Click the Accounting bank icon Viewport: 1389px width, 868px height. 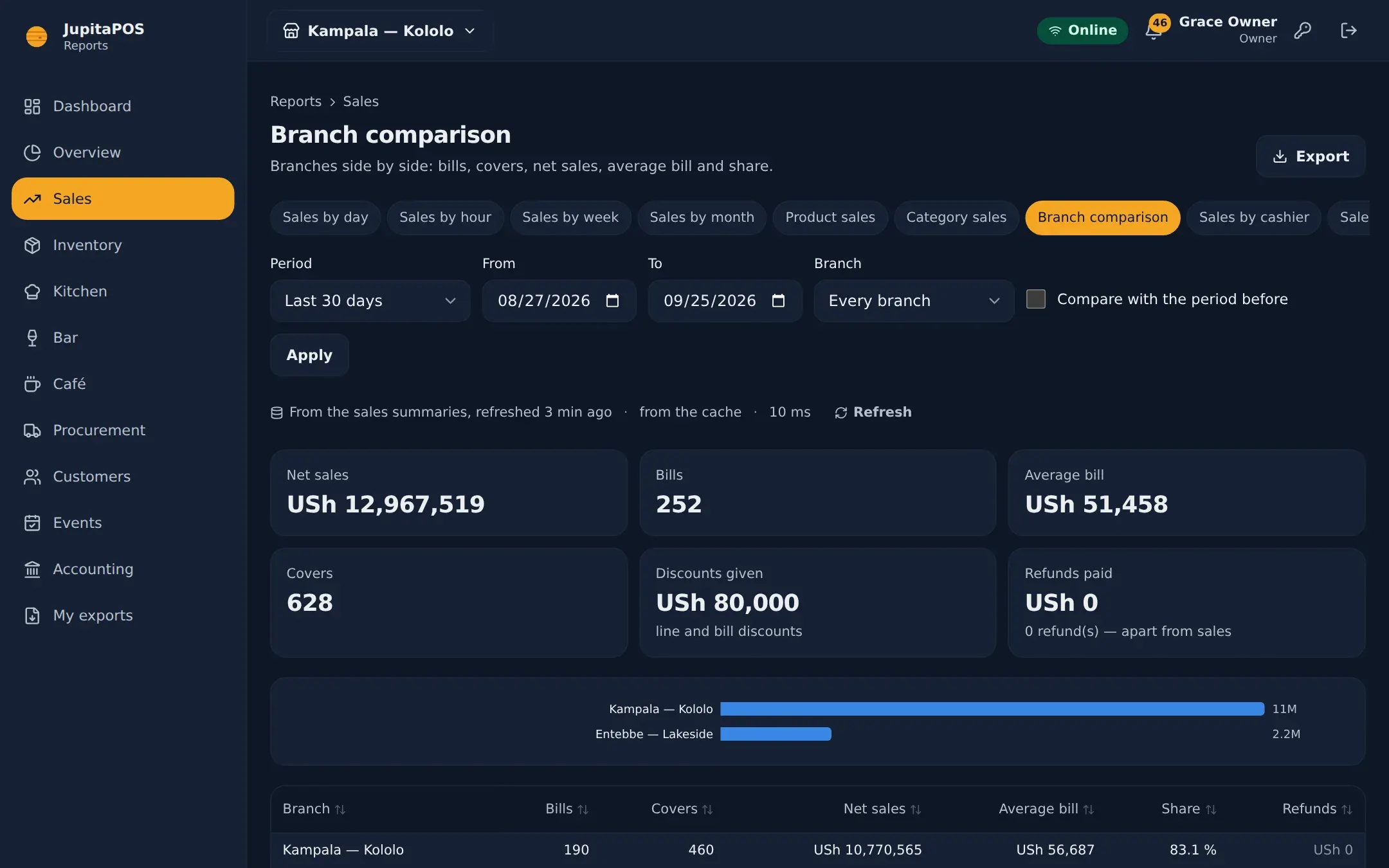click(32, 569)
